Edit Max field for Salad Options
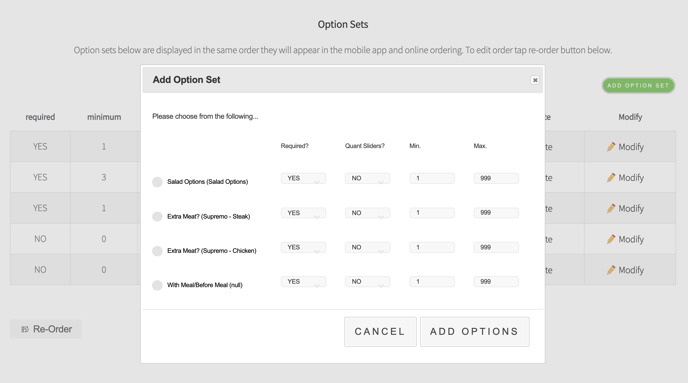This screenshot has width=688, height=383. tap(496, 178)
